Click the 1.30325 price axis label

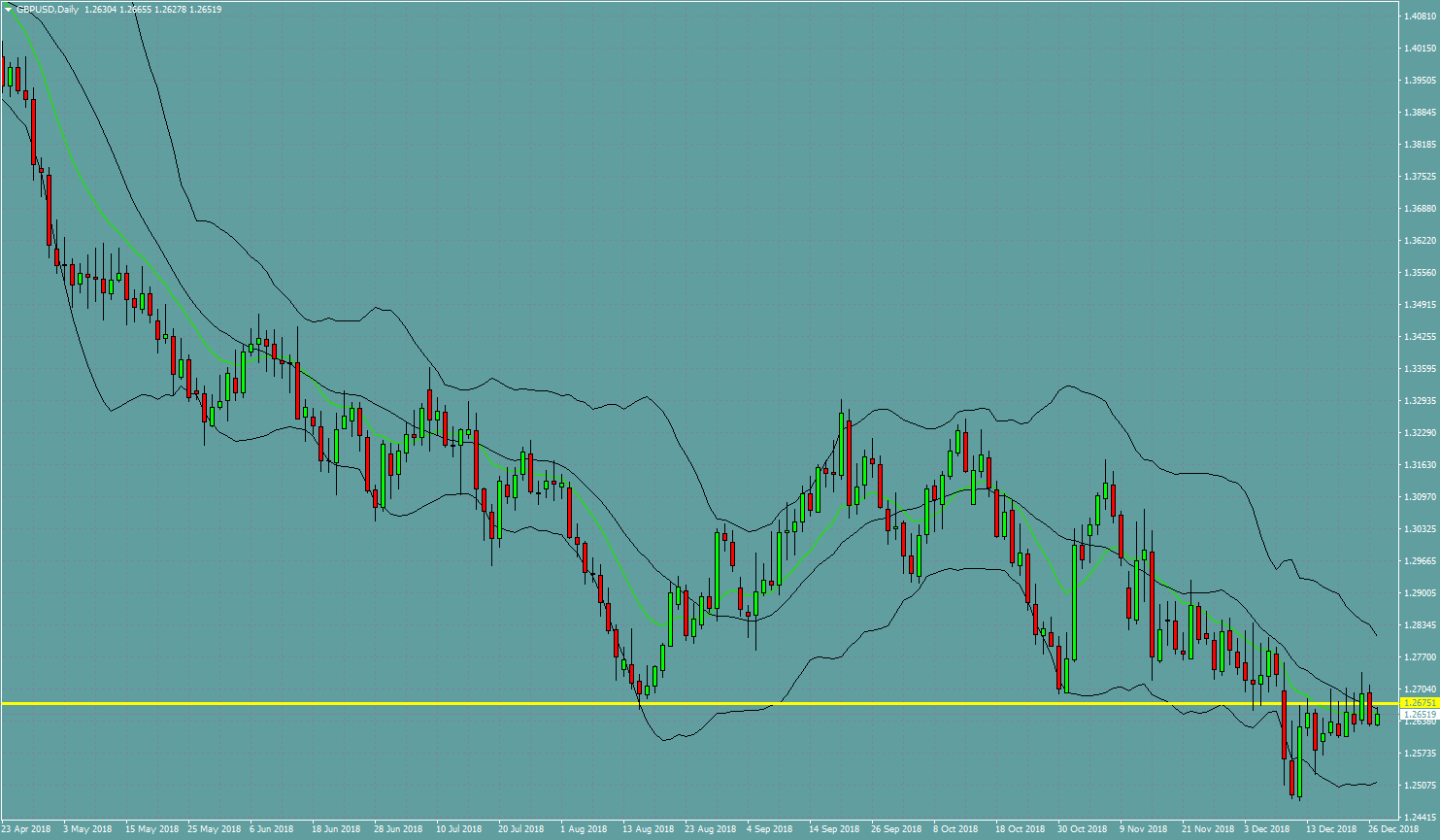click(x=1419, y=528)
